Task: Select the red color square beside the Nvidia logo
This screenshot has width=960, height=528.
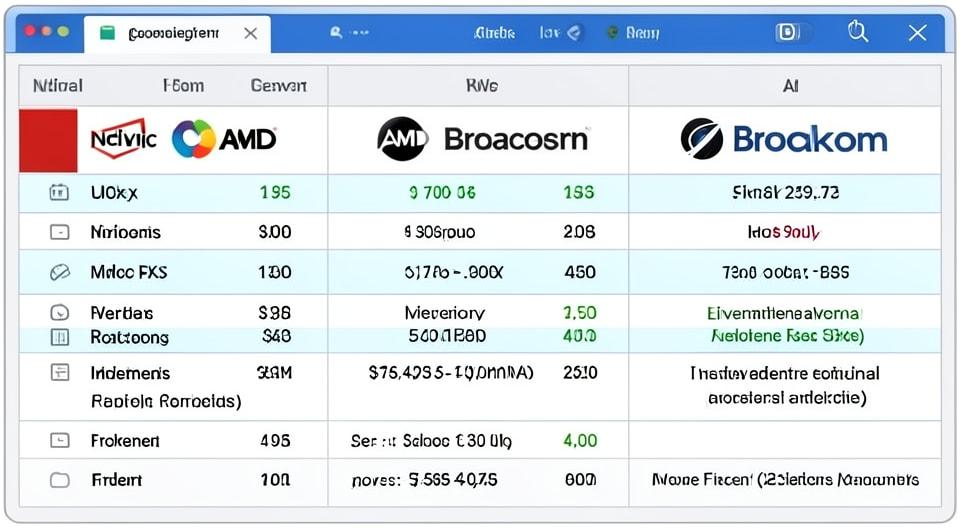Action: tap(48, 141)
